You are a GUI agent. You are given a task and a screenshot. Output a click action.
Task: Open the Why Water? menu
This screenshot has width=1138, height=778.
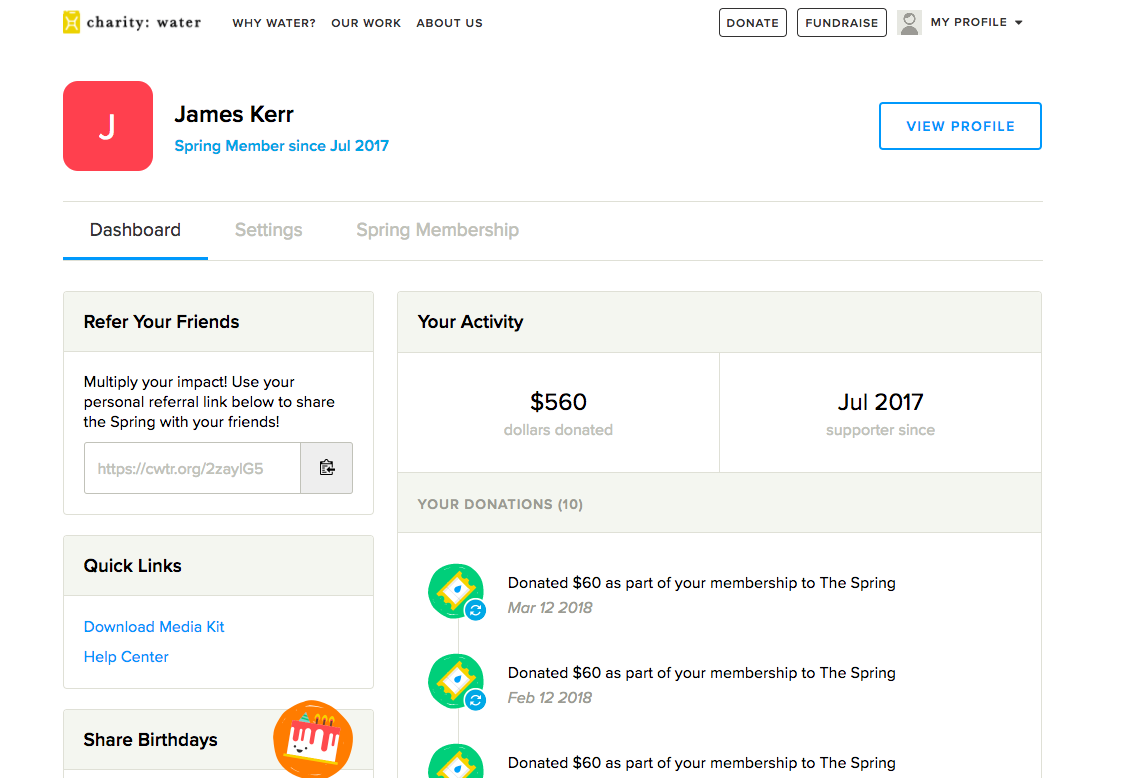click(274, 23)
